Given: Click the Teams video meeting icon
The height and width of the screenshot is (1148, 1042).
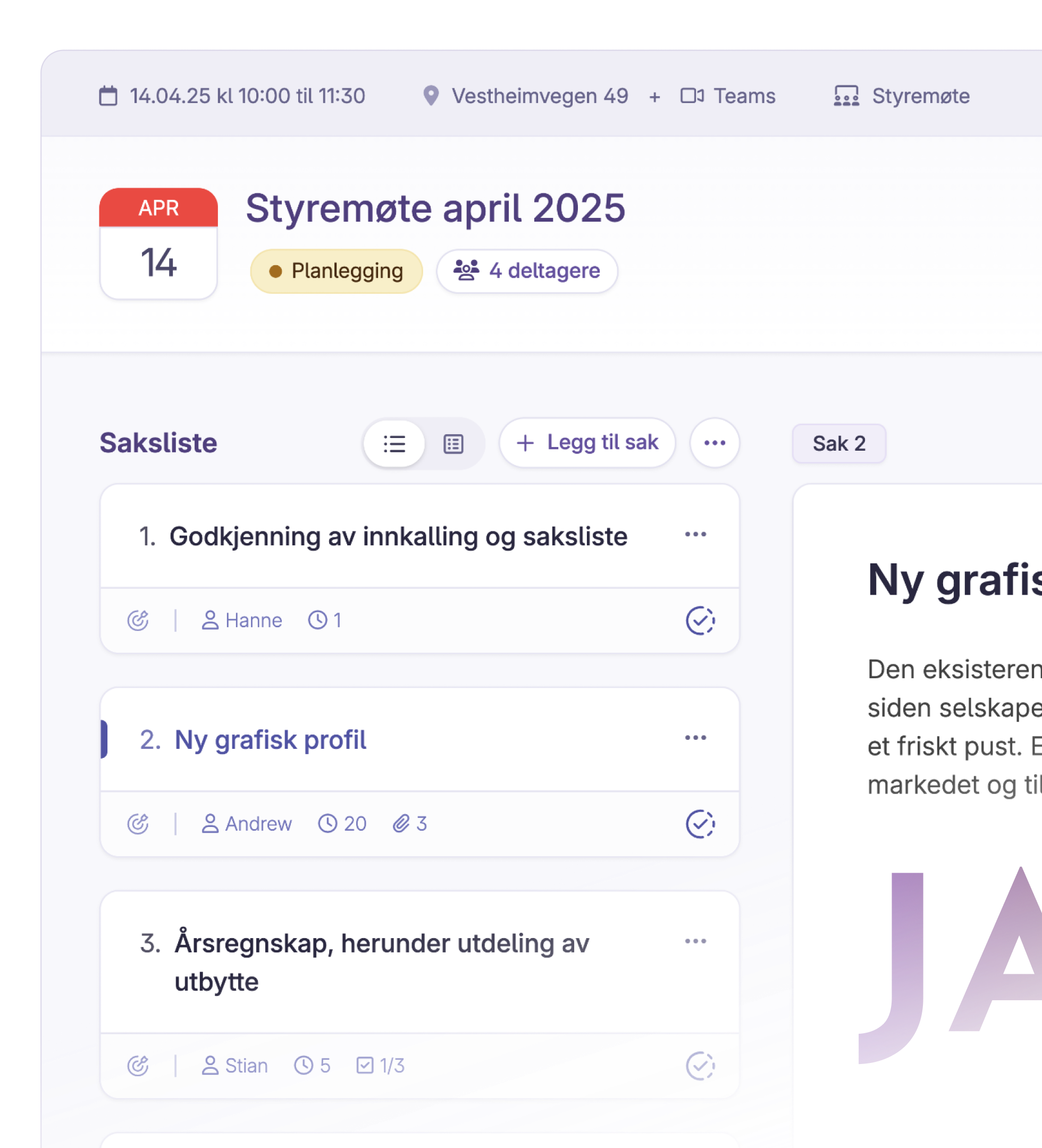Looking at the screenshot, I should click(692, 96).
